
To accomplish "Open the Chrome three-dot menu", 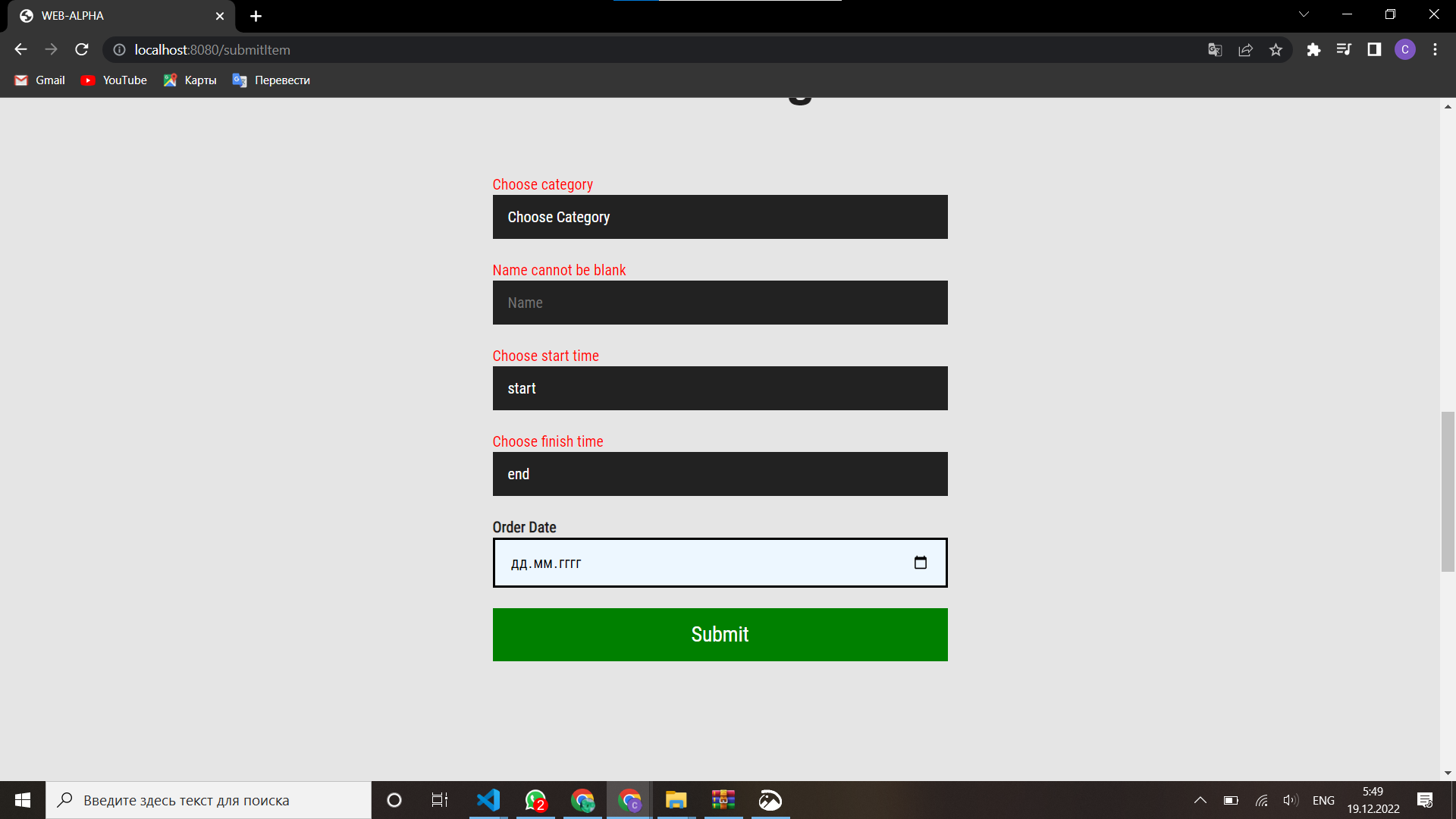I will tap(1435, 50).
